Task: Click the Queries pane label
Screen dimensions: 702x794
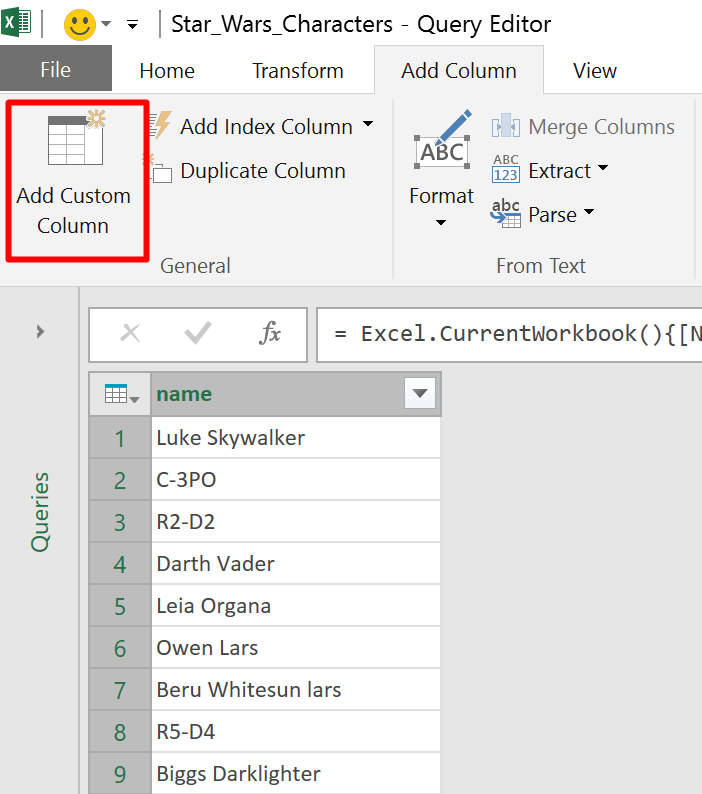Action: click(40, 512)
